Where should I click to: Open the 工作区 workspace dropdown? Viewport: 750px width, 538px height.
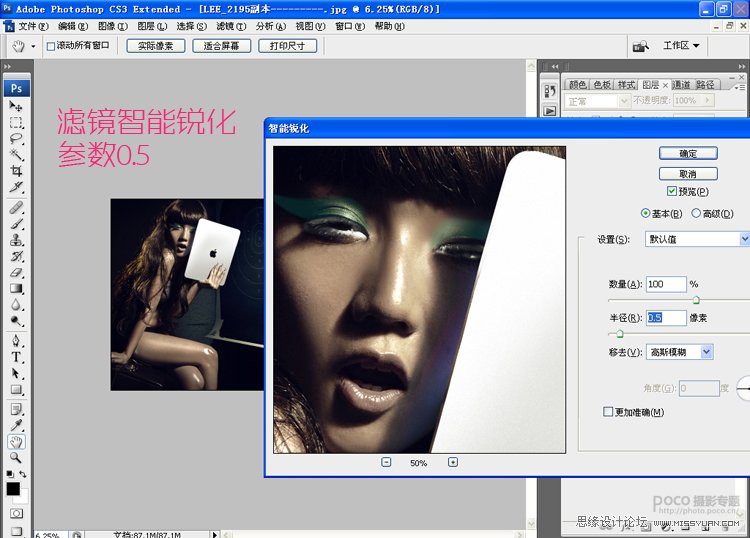pos(681,45)
